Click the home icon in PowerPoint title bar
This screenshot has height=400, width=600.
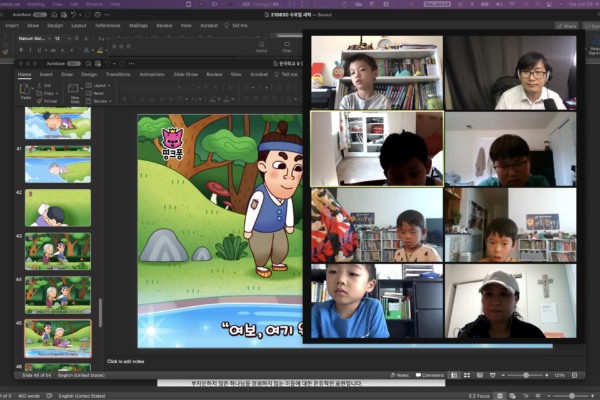point(88,64)
